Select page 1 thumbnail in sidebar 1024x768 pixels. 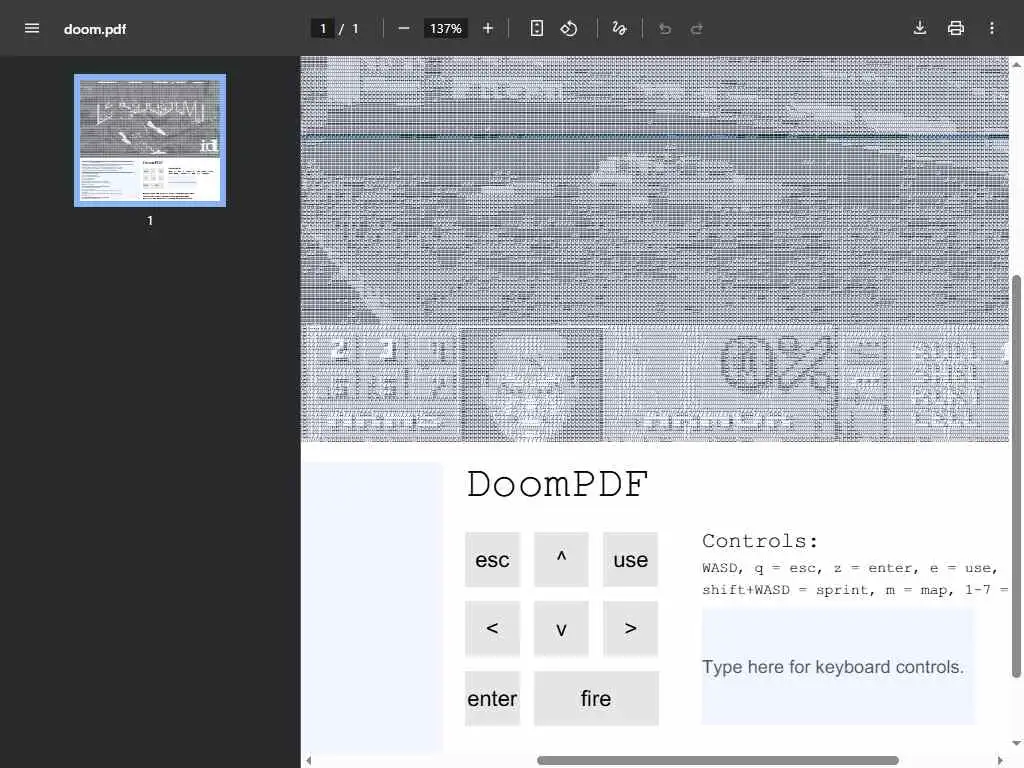(150, 140)
